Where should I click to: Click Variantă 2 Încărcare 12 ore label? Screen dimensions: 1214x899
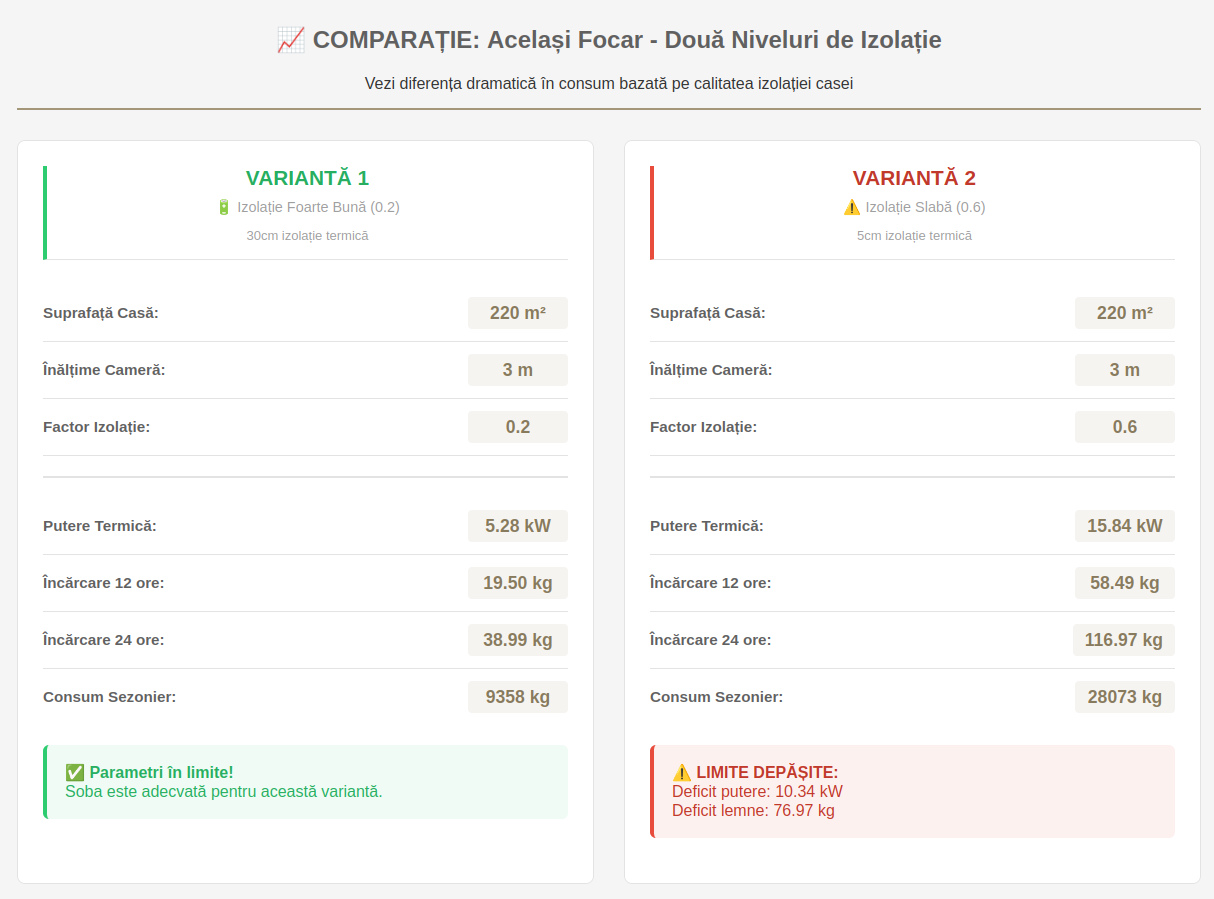(710, 583)
